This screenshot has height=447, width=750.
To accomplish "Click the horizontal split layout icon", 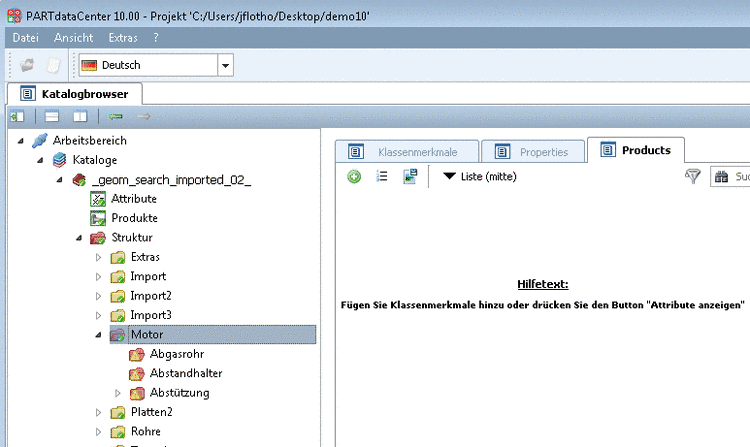I will [52, 116].
